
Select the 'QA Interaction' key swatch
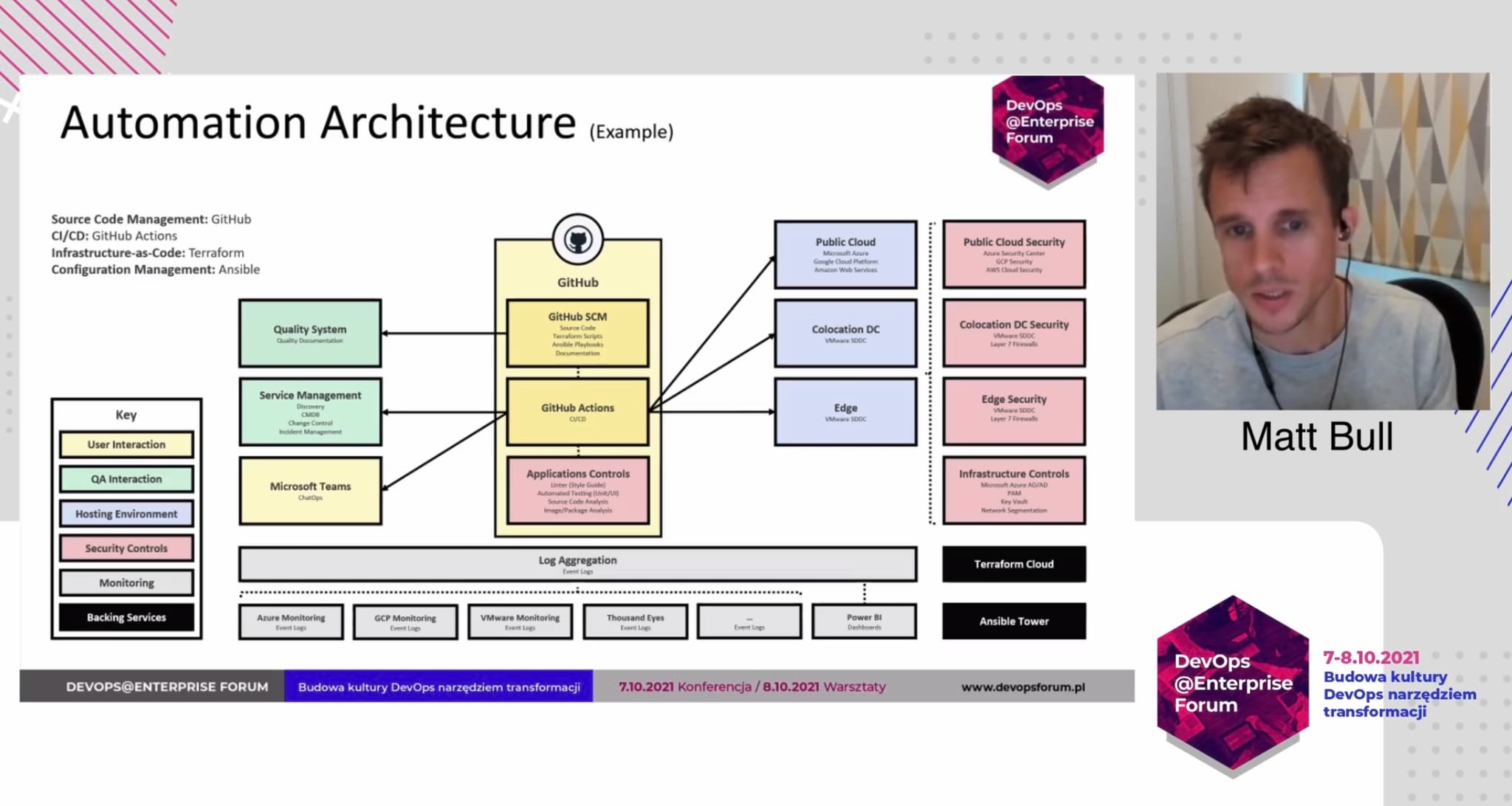[x=126, y=479]
